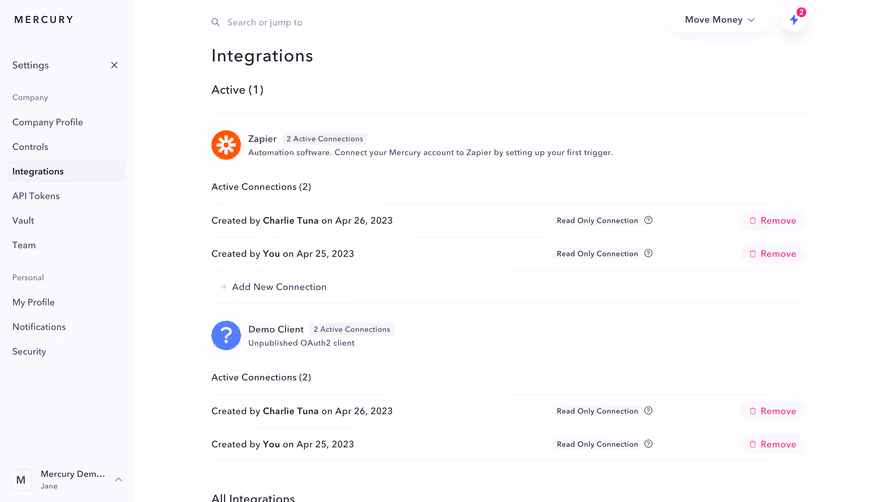Focus the Search or jump to field
The width and height of the screenshot is (885, 502).
click(265, 22)
